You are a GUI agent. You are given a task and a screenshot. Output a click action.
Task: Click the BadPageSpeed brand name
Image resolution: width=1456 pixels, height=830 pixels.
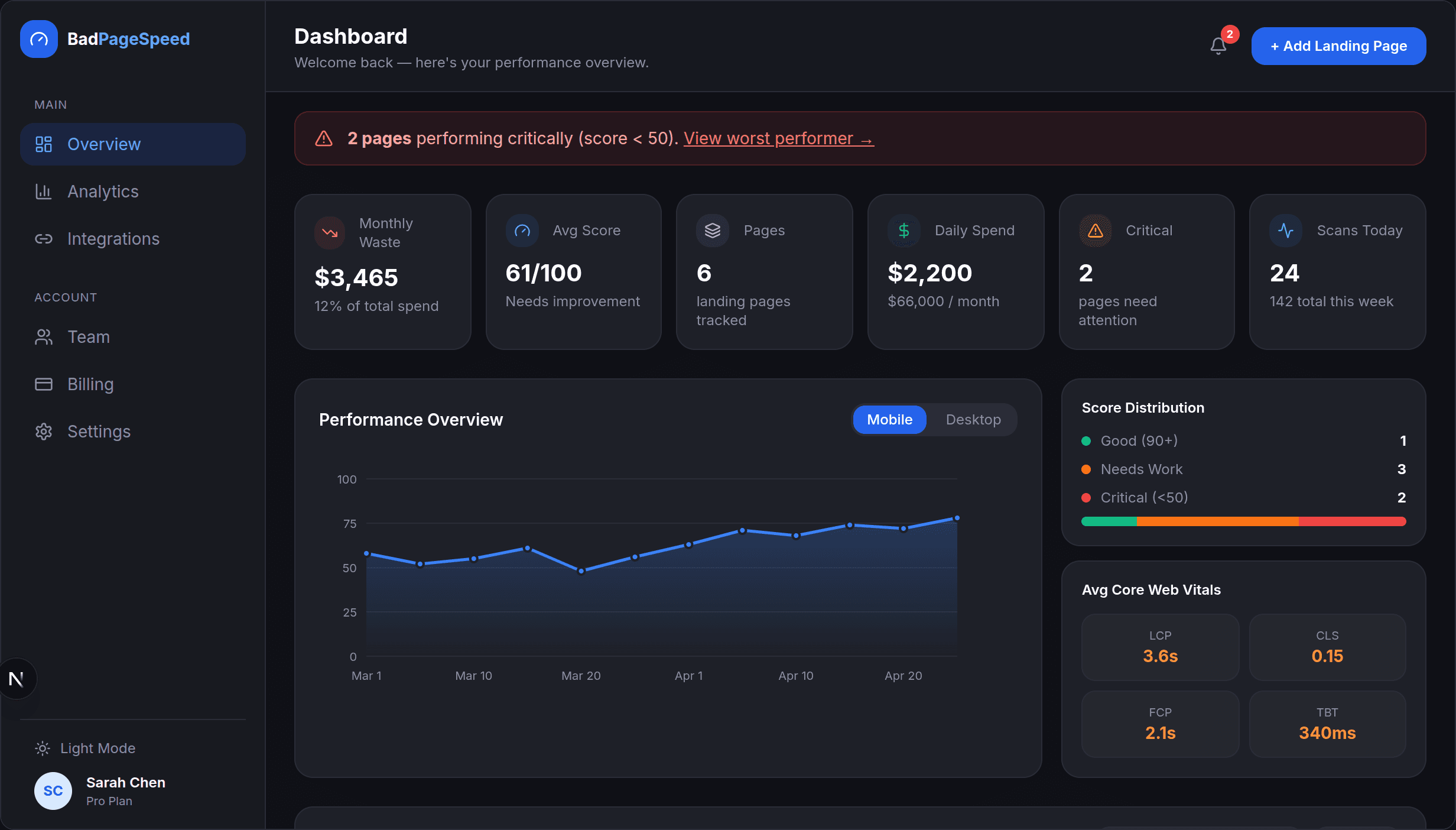click(x=128, y=39)
